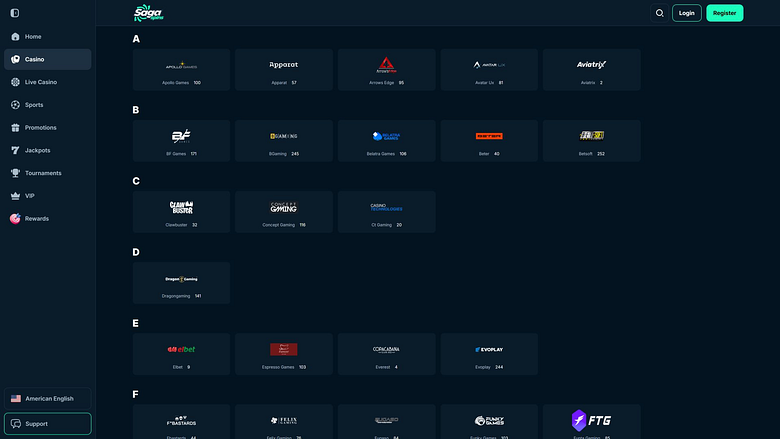The width and height of the screenshot is (780, 439).
Task: Open the Ct Gaming provider card
Action: (x=387, y=212)
